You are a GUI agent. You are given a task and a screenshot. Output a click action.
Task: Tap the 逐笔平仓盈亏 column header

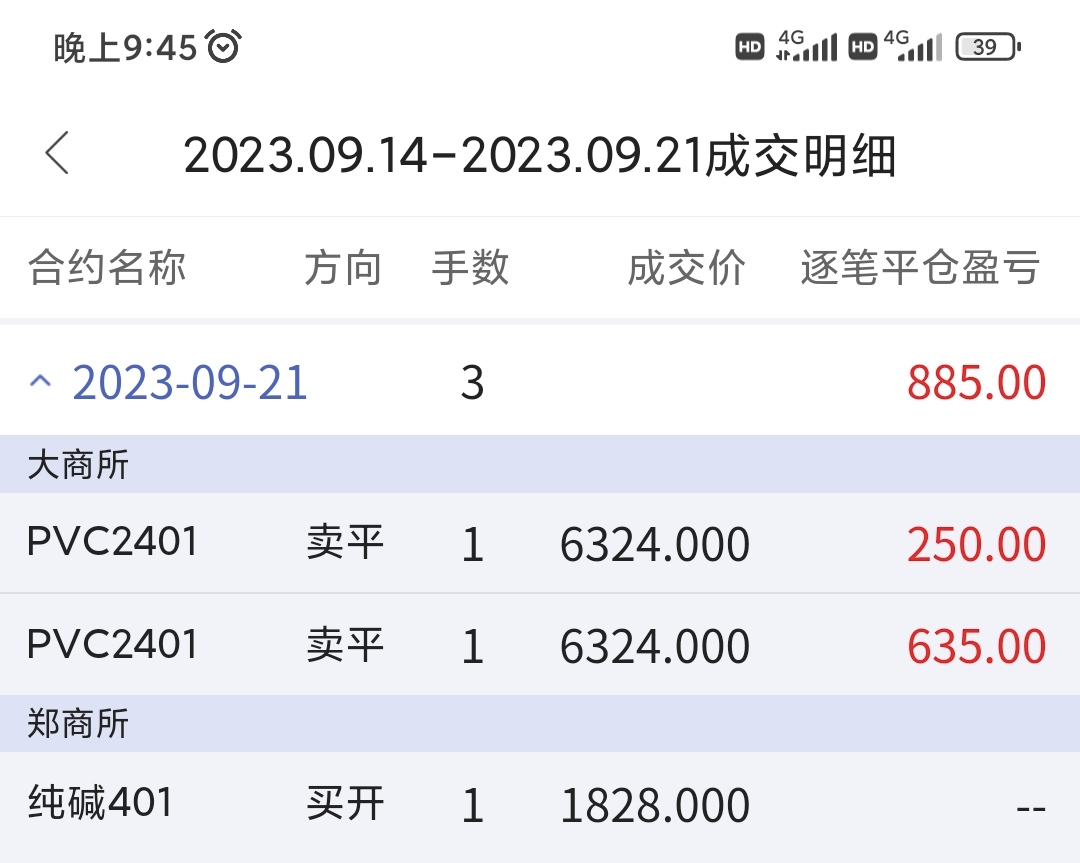click(x=920, y=268)
